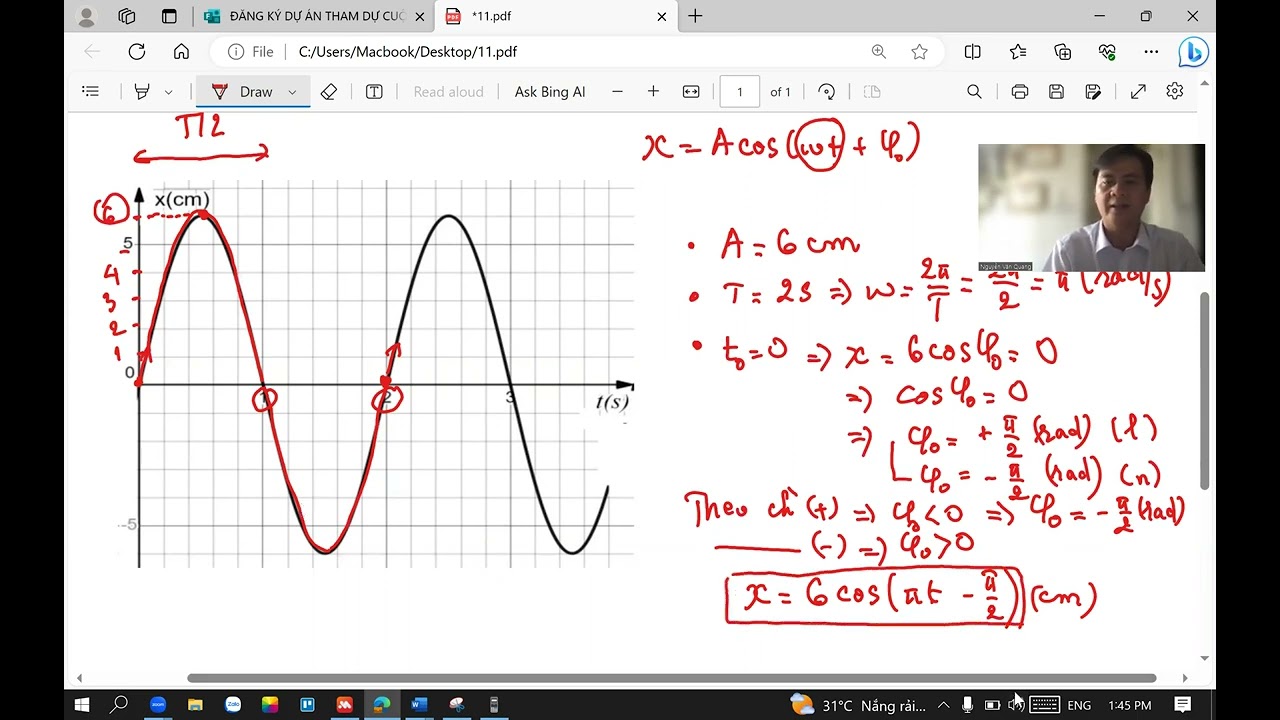This screenshot has height=720, width=1280.
Task: Open Trello from the taskbar
Action: coord(307,705)
